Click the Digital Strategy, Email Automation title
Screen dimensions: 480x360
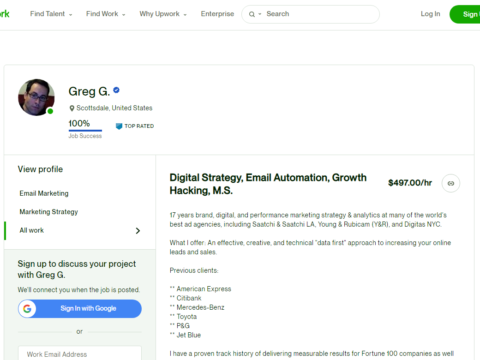268,184
